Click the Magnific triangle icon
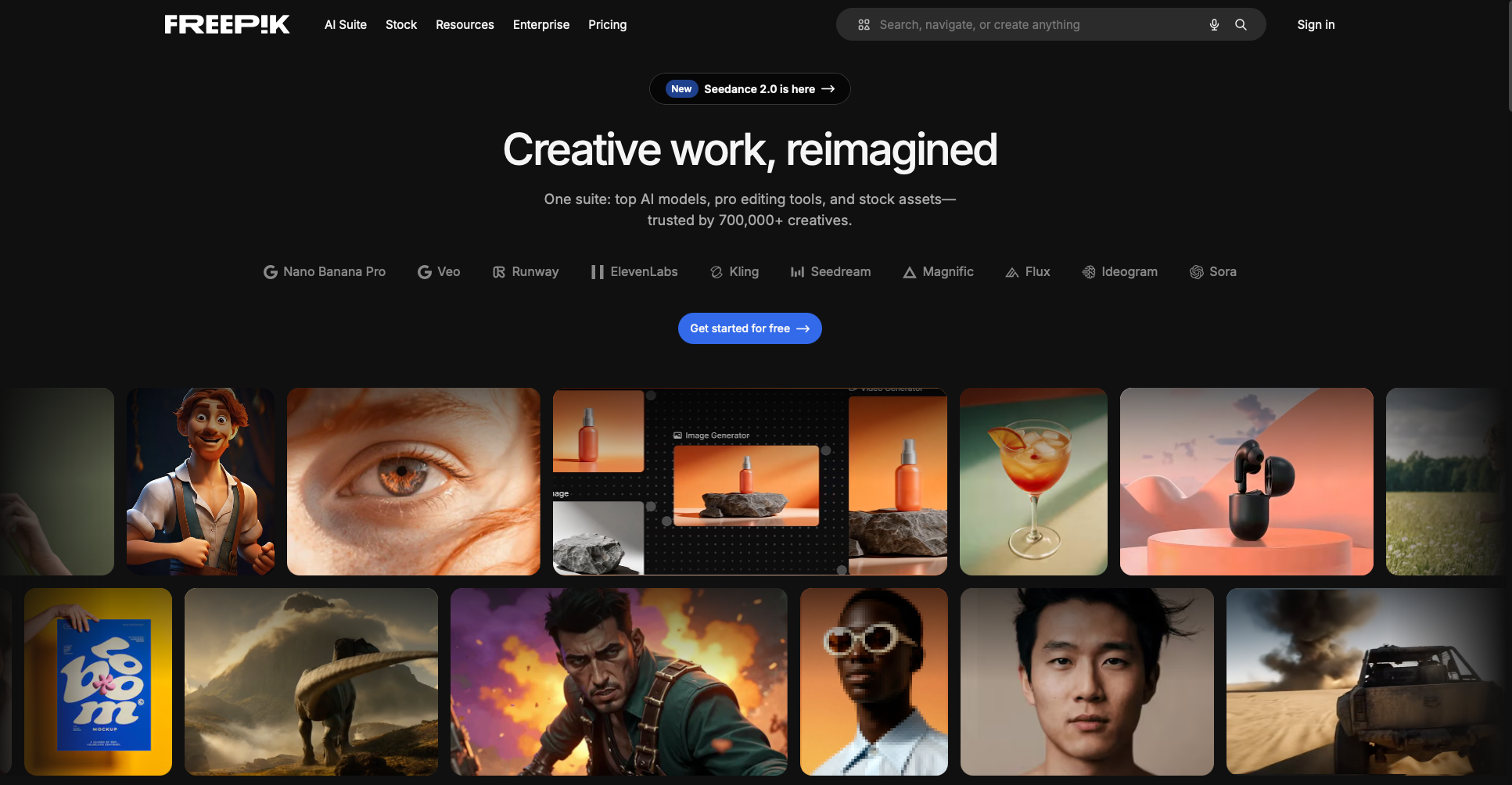 tap(910, 272)
